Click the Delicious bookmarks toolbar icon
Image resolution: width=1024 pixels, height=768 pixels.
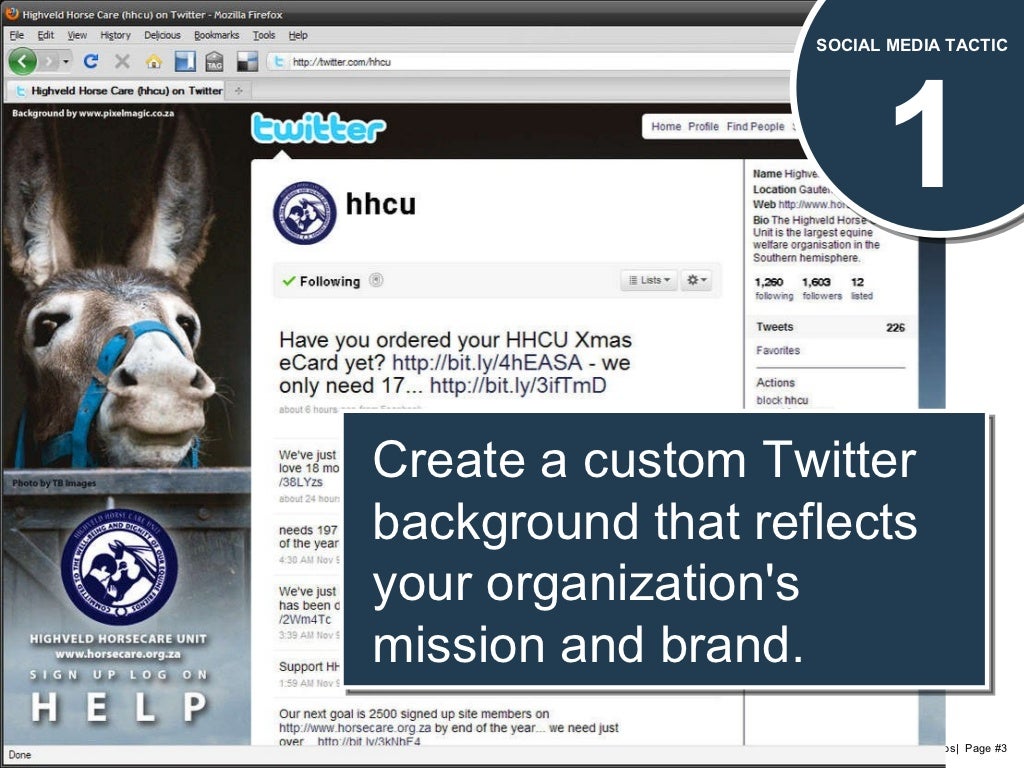185,61
